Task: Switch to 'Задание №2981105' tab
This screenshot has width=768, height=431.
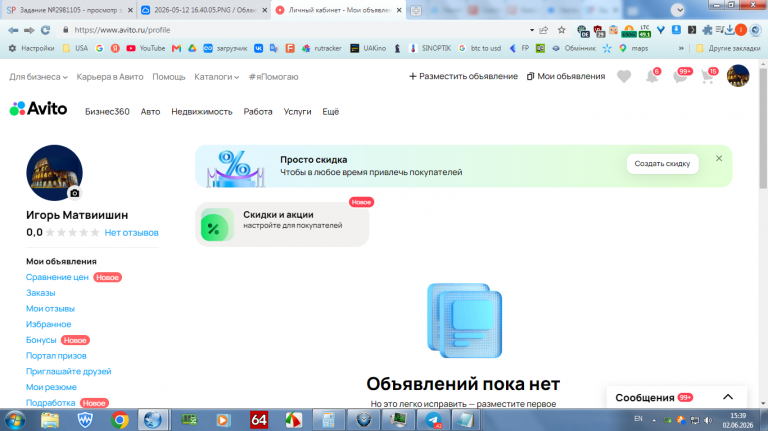Action: pos(69,10)
